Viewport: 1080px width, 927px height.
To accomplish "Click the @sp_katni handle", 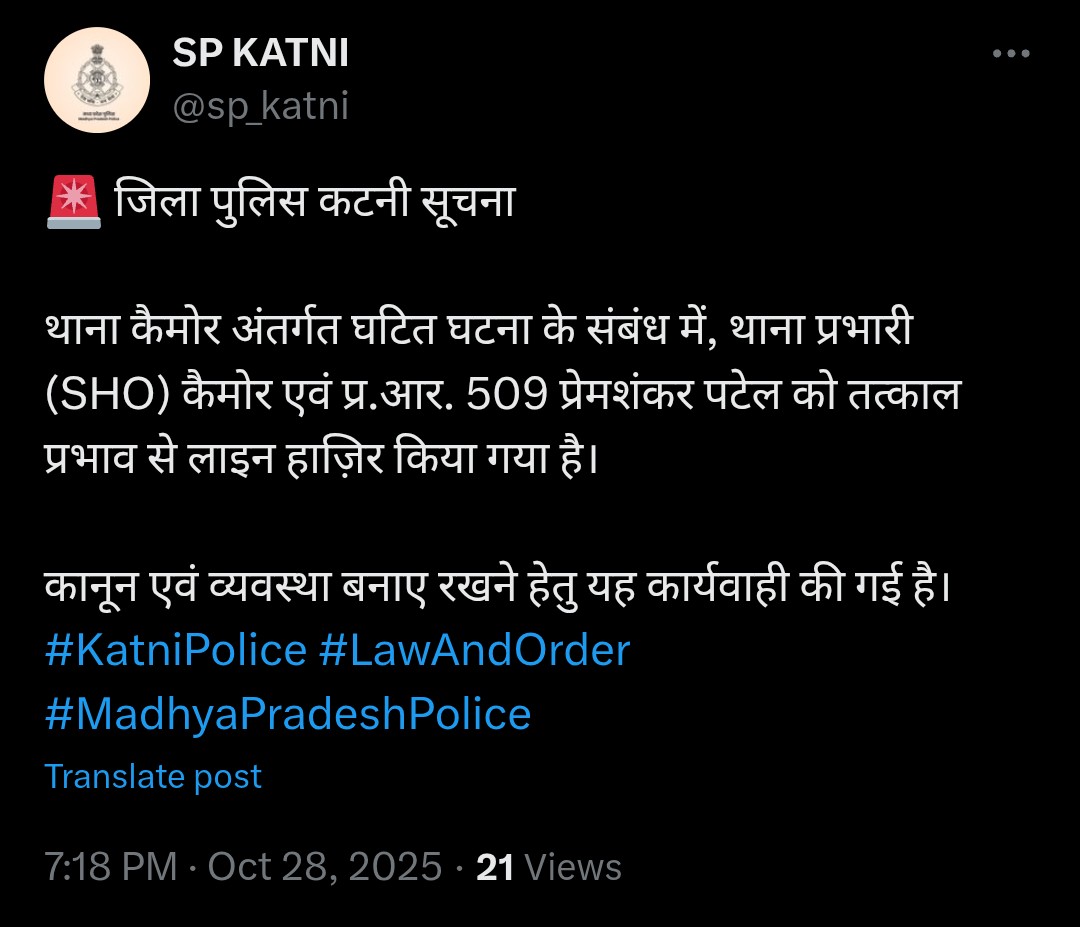I will [x=260, y=106].
